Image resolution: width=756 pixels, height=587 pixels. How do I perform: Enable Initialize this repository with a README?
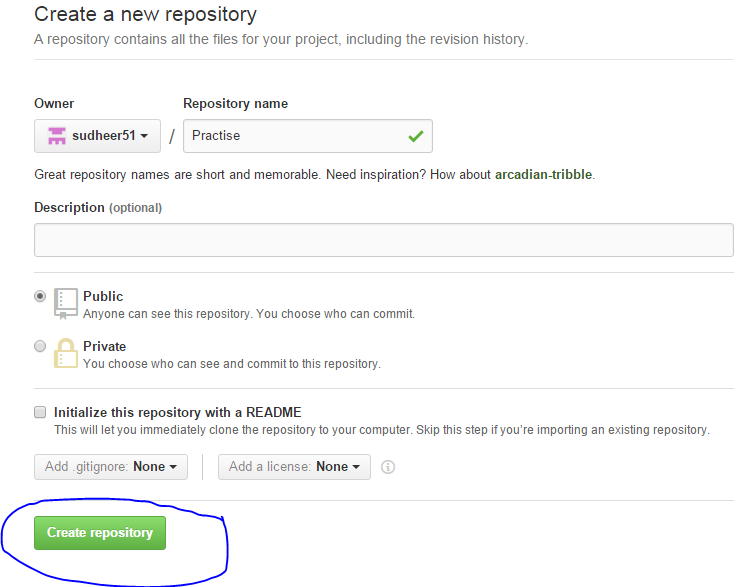point(40,412)
